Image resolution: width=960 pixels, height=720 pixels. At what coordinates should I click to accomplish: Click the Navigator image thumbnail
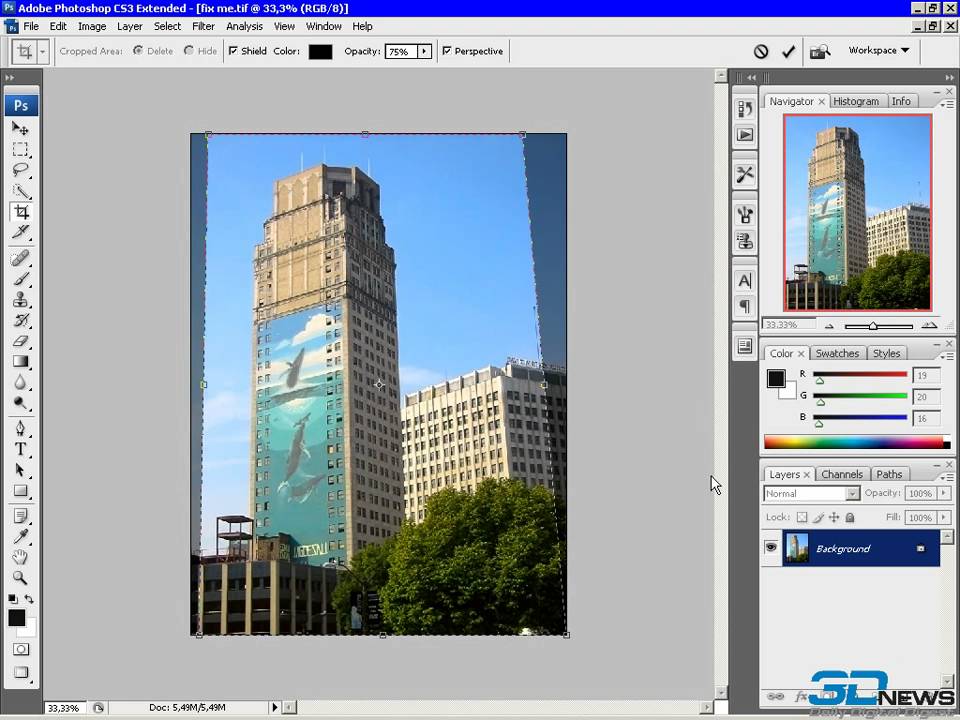[857, 212]
